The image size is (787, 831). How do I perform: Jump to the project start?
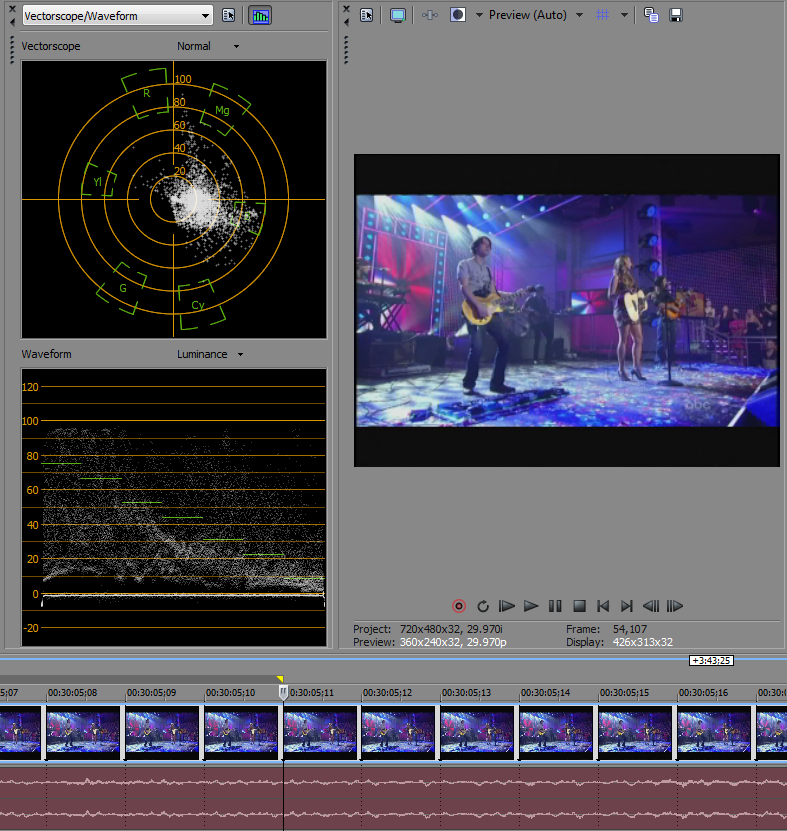tap(603, 606)
